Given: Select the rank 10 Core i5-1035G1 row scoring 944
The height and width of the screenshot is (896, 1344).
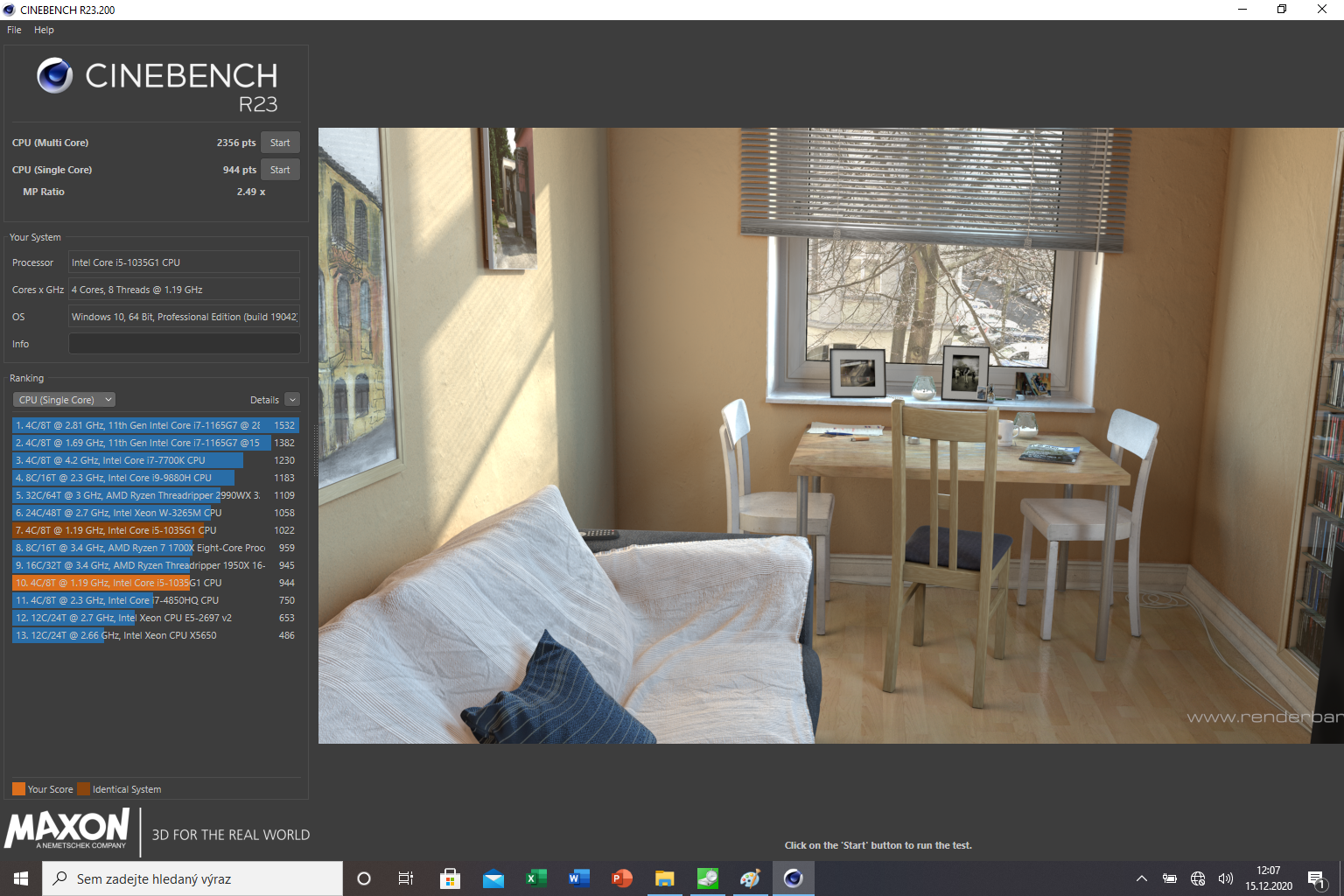Looking at the screenshot, I should pos(156,583).
